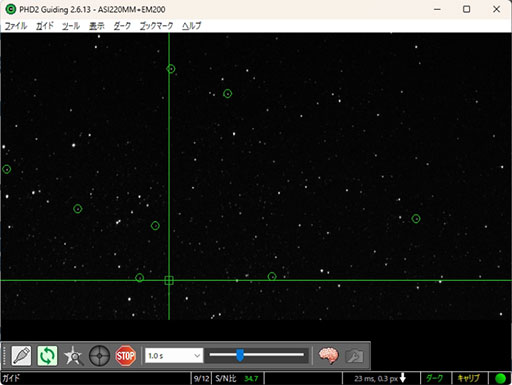Click the USB connect equipment icon
This screenshot has width=512, height=385.
tap(21, 356)
